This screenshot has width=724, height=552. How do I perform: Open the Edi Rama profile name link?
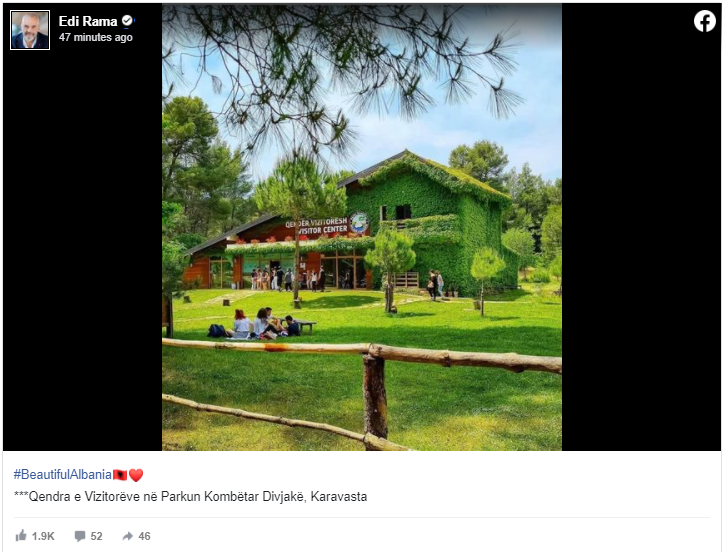pos(88,21)
